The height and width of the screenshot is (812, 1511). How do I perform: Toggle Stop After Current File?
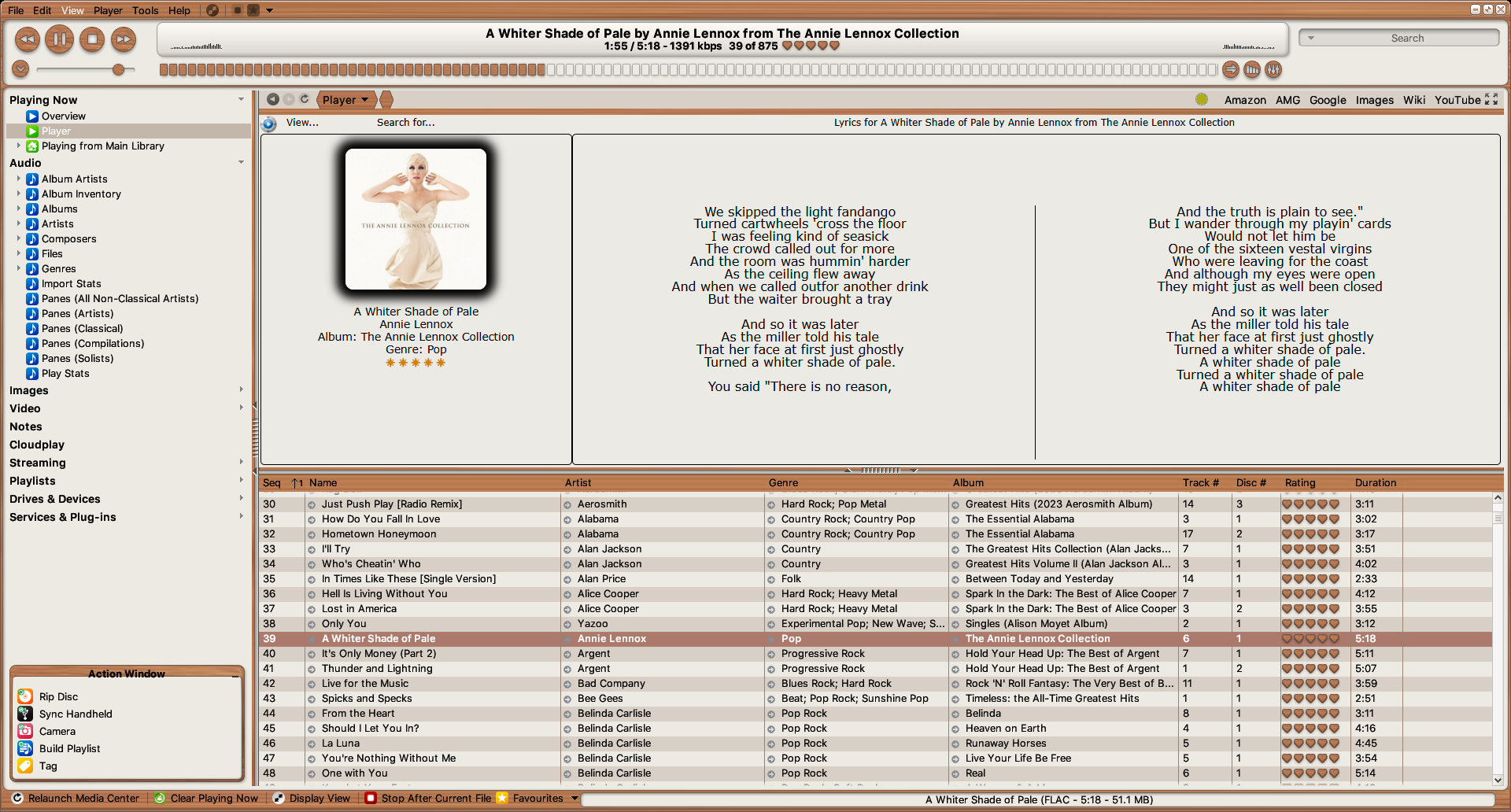pyautogui.click(x=429, y=798)
